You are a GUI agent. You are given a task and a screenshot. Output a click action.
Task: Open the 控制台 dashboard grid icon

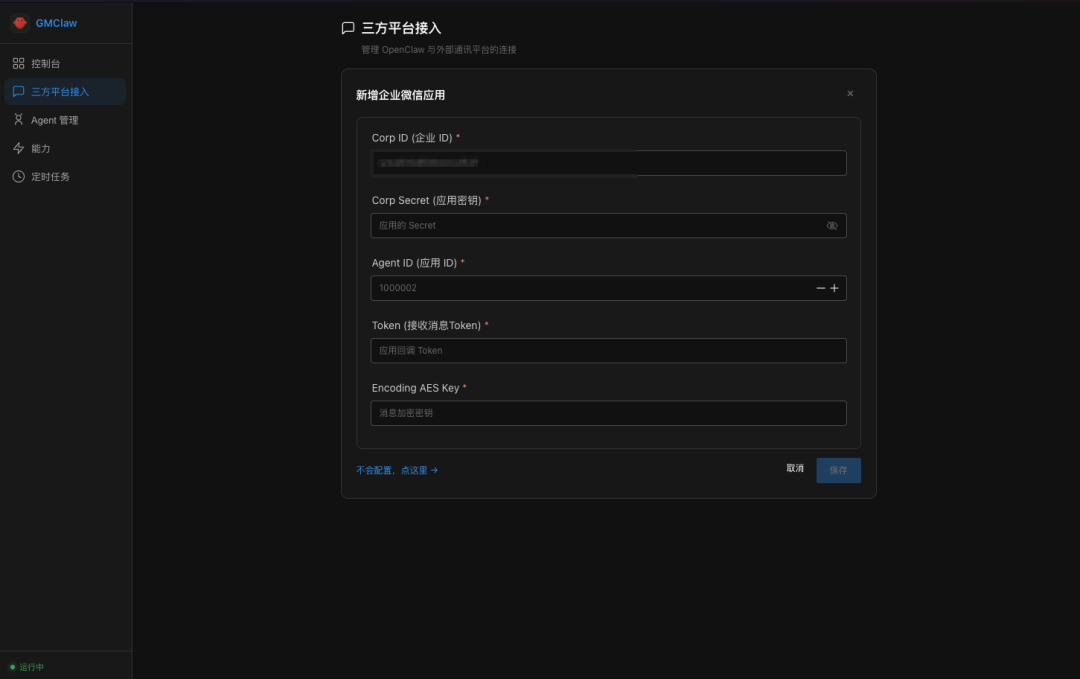click(x=19, y=63)
